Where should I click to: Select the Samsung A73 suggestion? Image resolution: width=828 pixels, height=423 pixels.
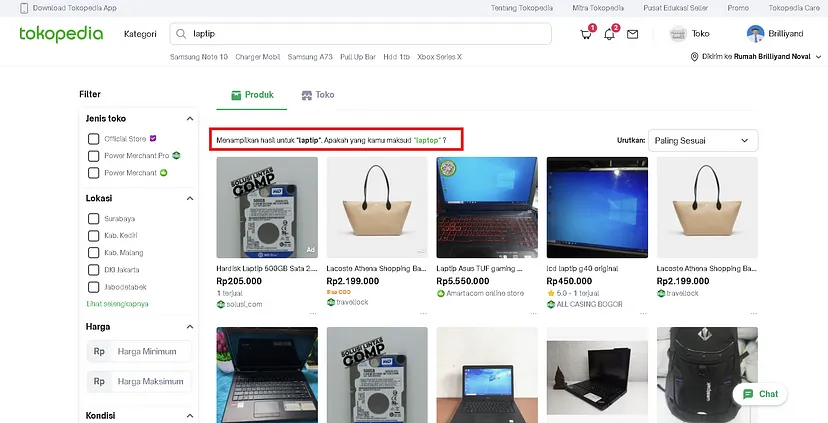pos(310,57)
